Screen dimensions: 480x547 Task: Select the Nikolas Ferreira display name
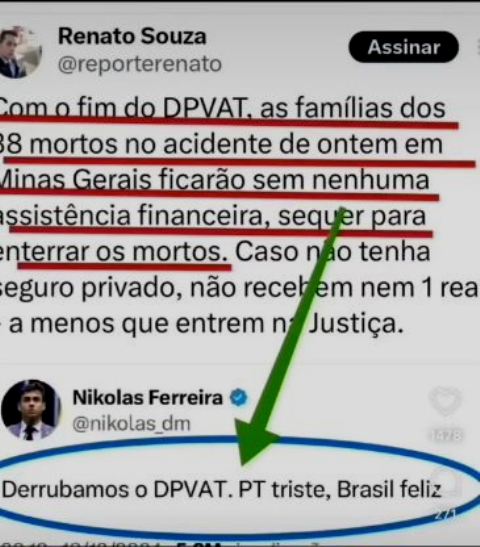point(148,397)
